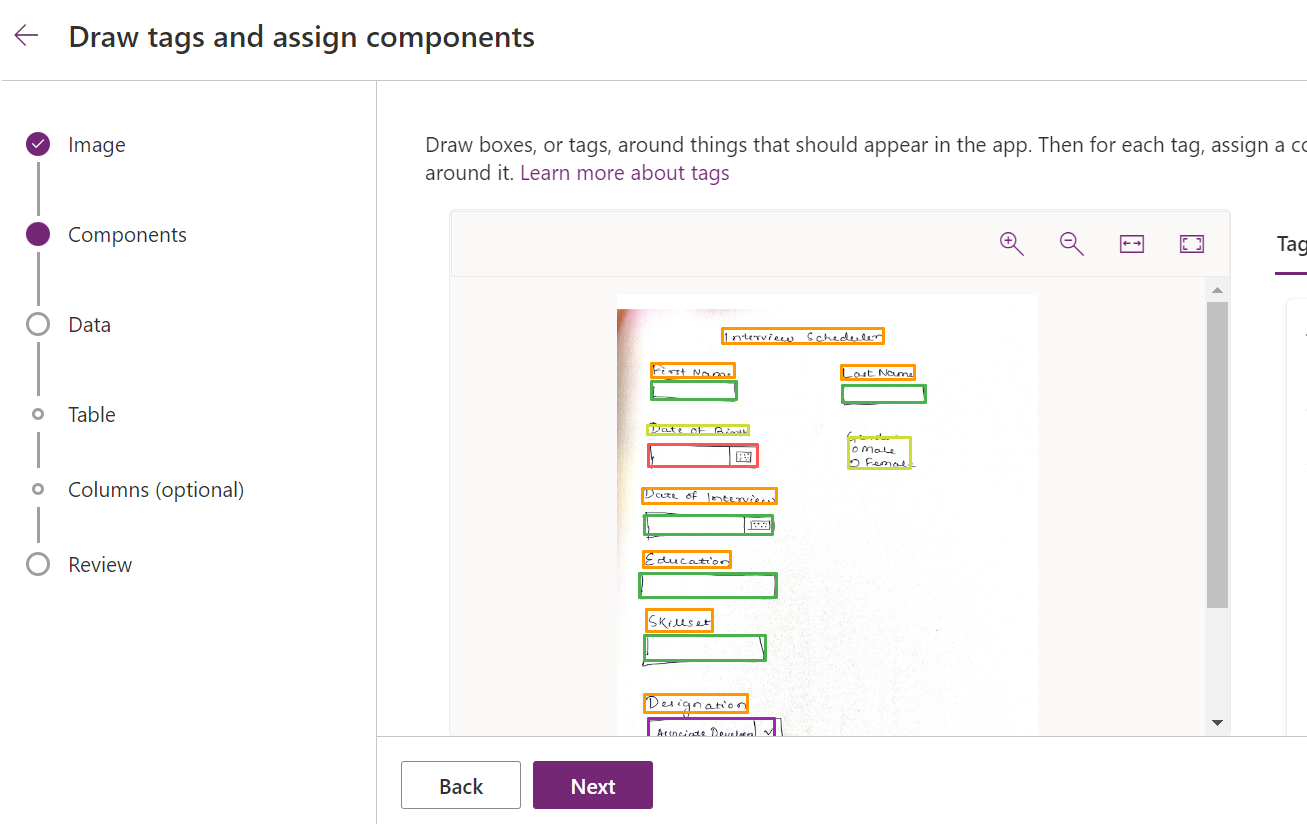Select the Gender tag with Male and Female options
1307x824 pixels.
879,452
